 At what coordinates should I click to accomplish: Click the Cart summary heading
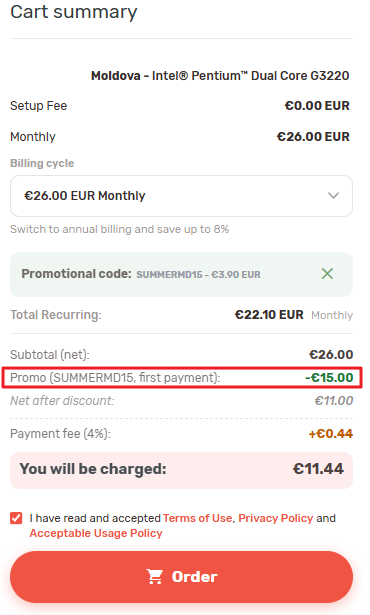coord(74,12)
